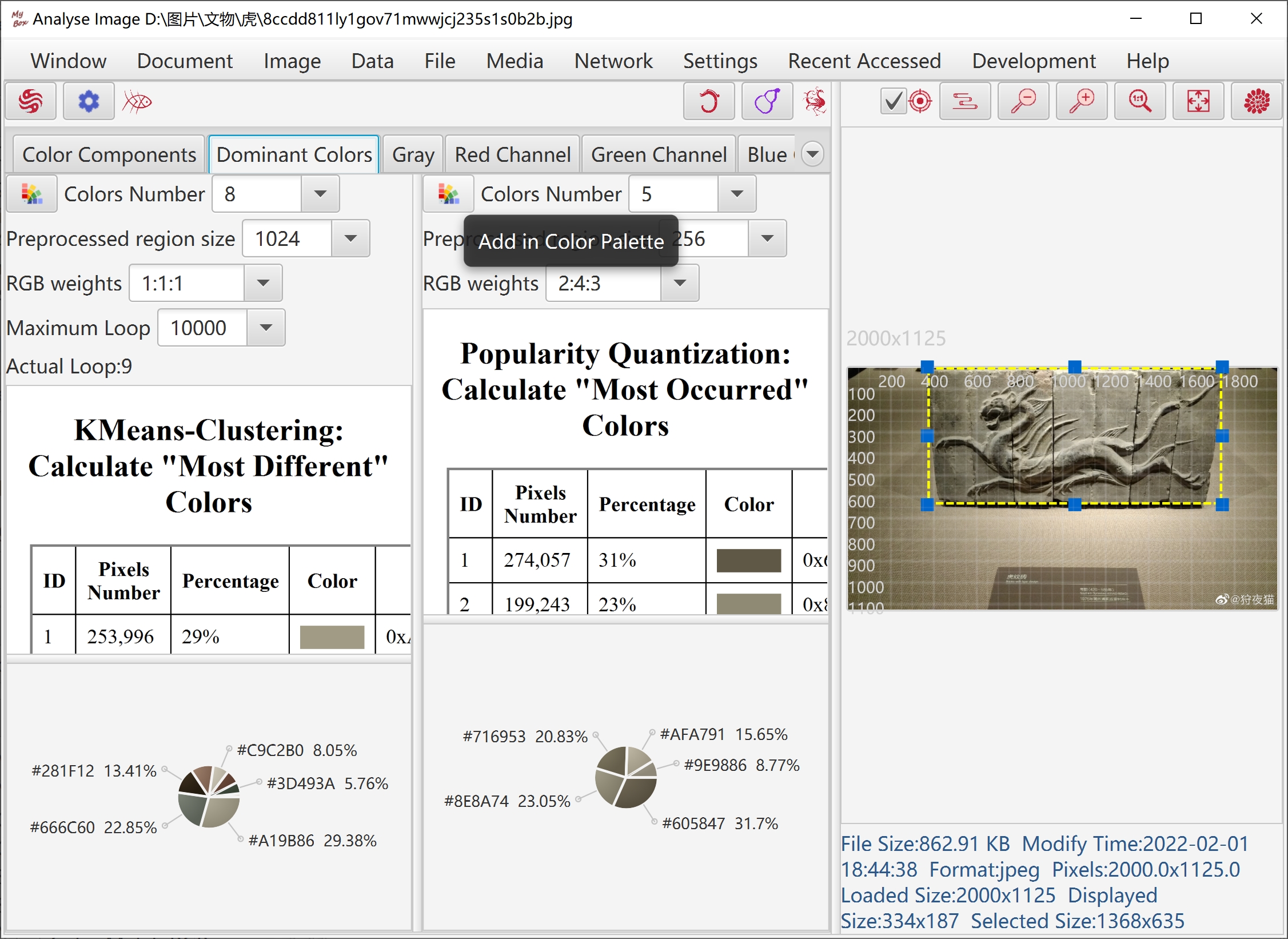Click the red refresh arrow icon

tap(709, 102)
